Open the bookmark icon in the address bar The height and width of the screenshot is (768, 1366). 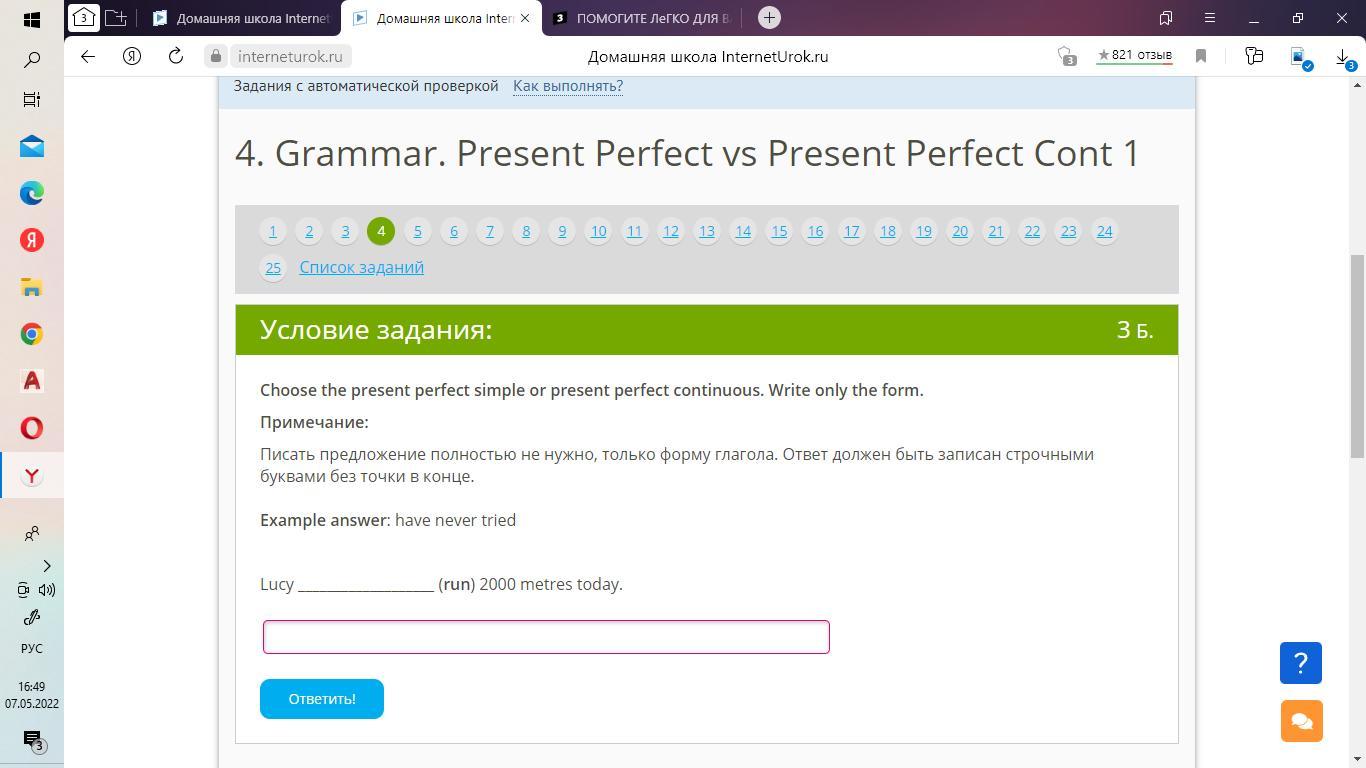(x=1201, y=56)
